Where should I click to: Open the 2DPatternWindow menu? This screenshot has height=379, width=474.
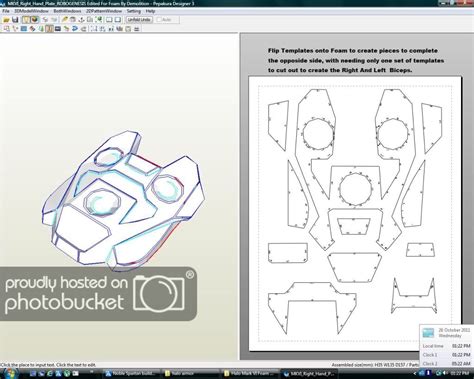[x=104, y=11]
